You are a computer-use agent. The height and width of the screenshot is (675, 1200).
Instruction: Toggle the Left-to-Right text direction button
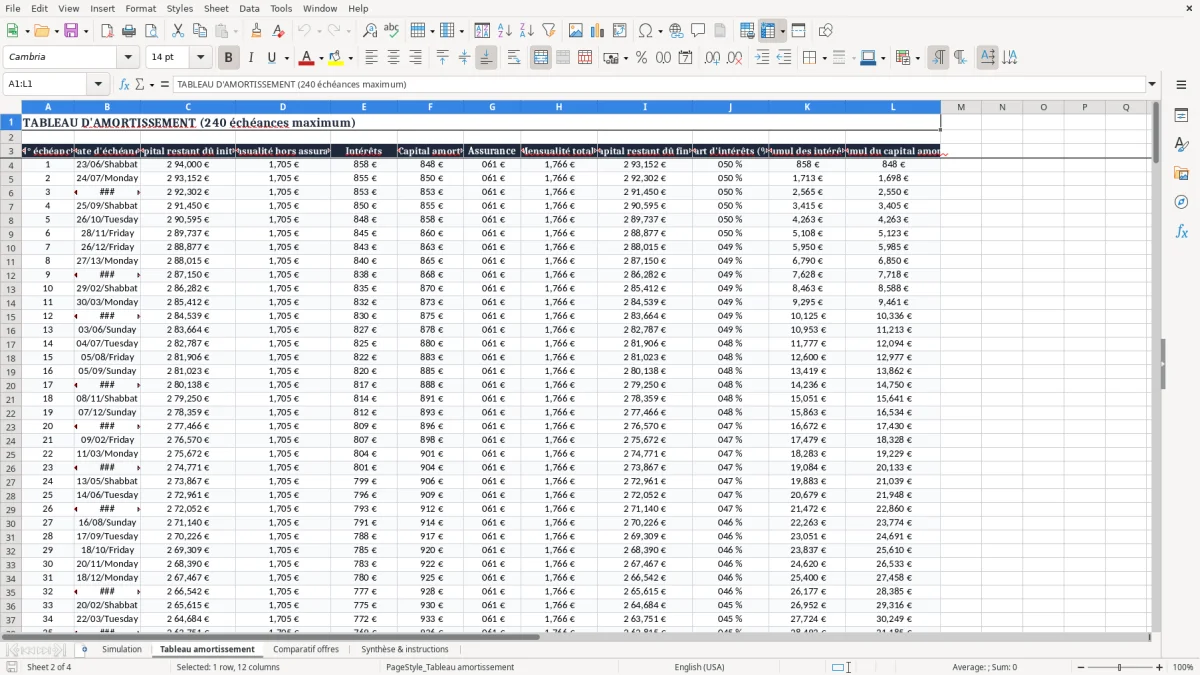coord(938,58)
